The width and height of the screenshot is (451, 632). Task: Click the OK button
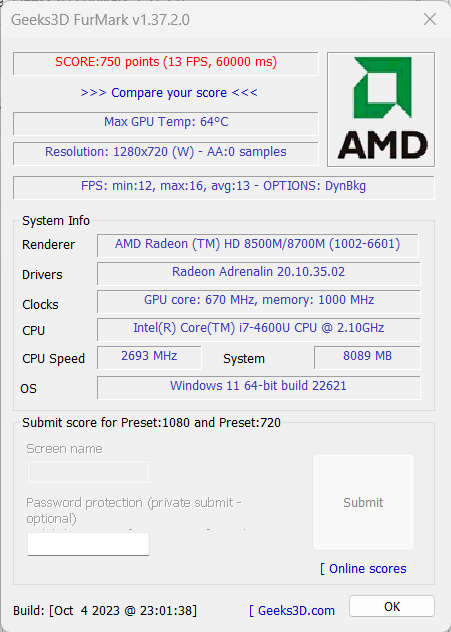click(392, 606)
